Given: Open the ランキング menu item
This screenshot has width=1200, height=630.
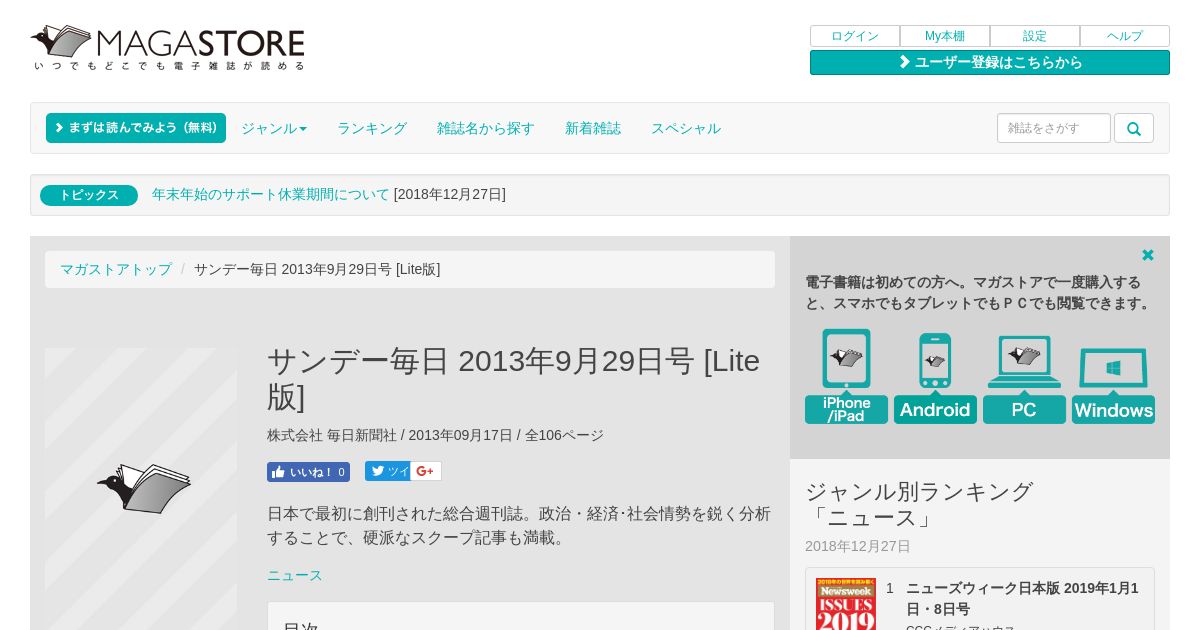Looking at the screenshot, I should (x=372, y=128).
